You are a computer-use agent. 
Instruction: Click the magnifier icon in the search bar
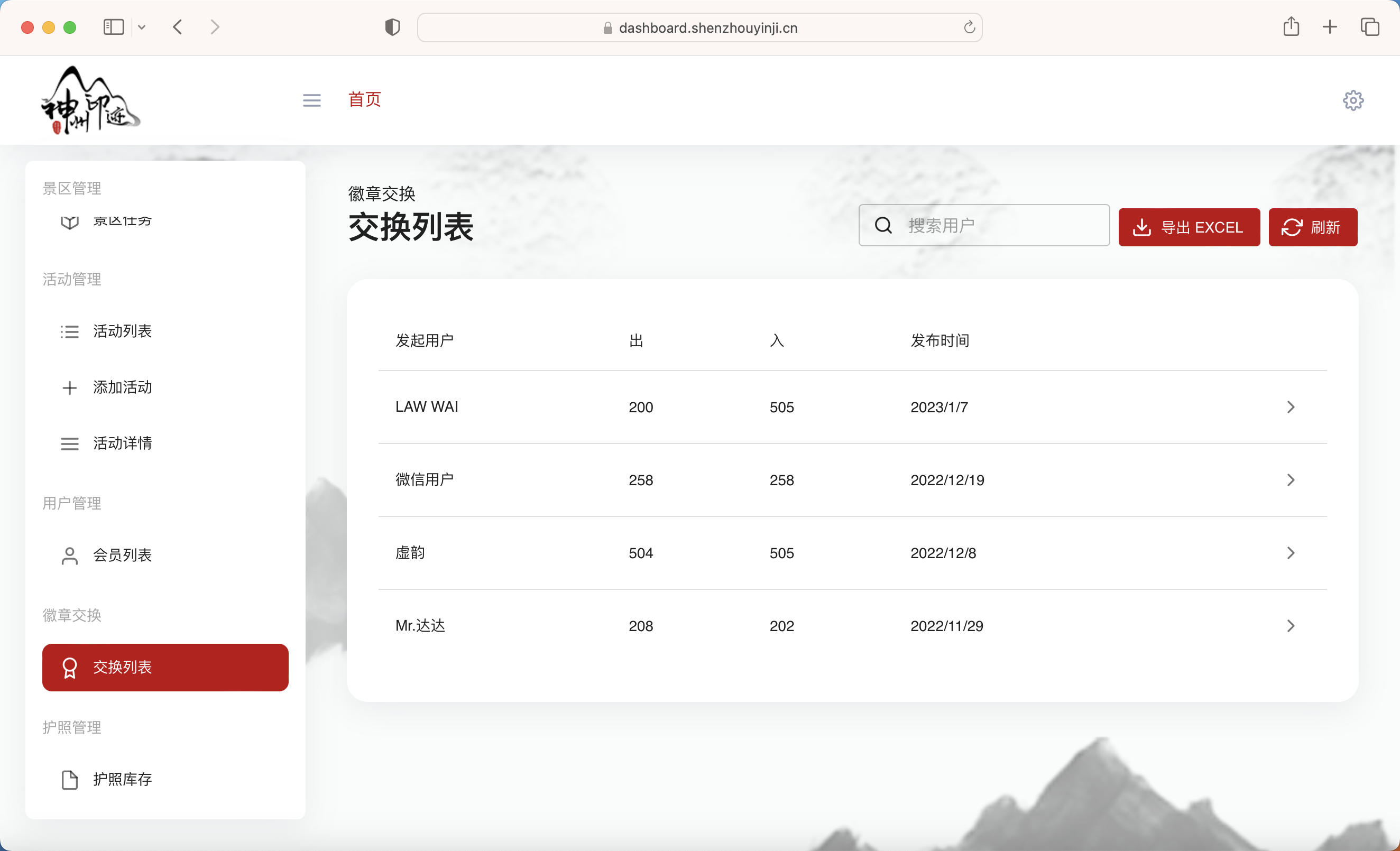pos(883,225)
